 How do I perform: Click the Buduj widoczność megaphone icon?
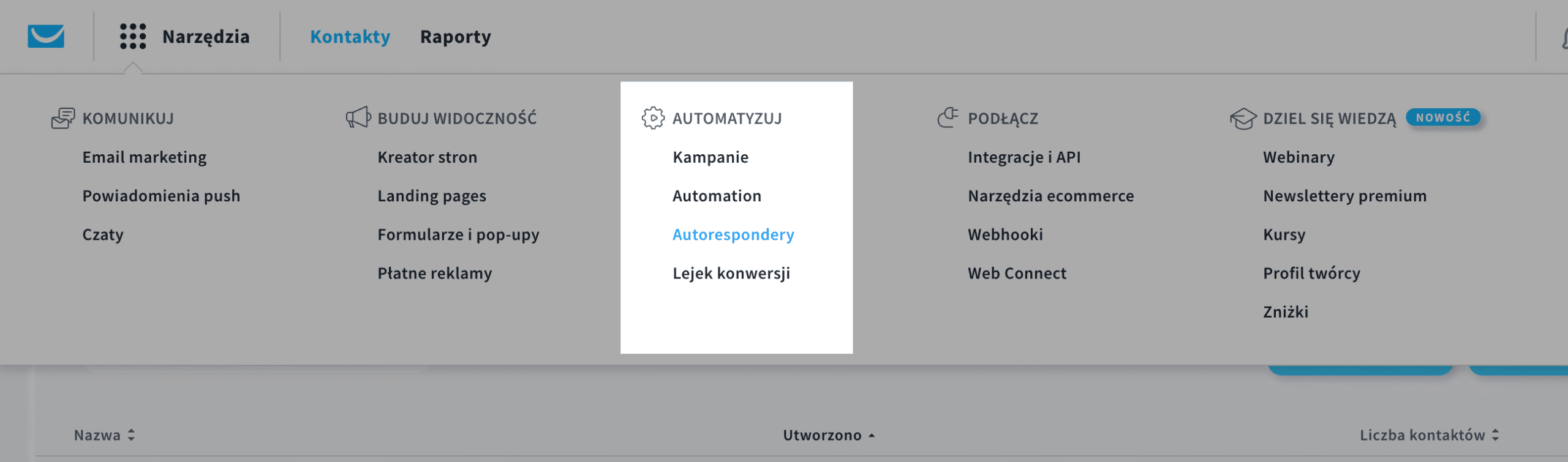(358, 117)
